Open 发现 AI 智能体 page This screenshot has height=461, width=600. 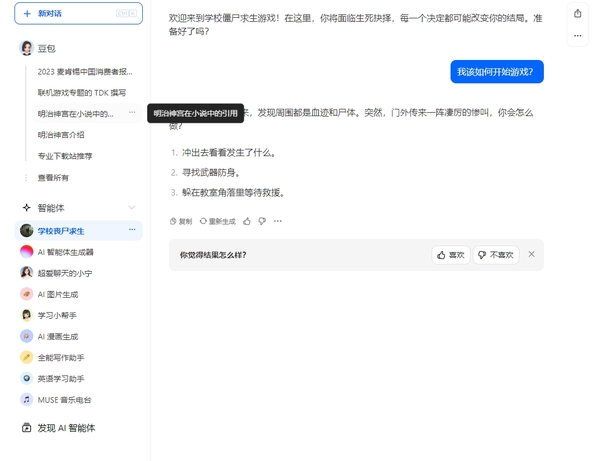coord(66,428)
